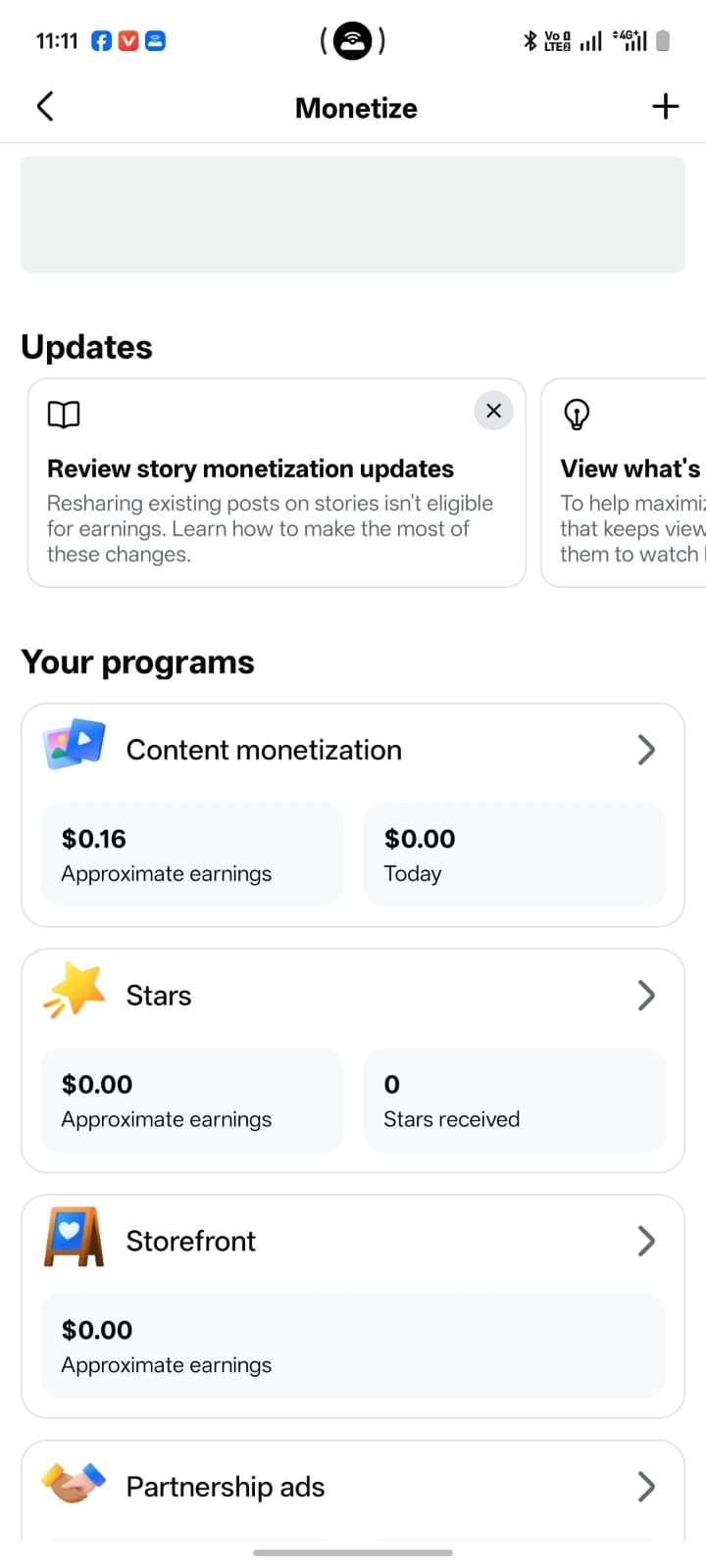Open the View what's partially visible card
Image resolution: width=706 pixels, height=1568 pixels.
(x=624, y=483)
